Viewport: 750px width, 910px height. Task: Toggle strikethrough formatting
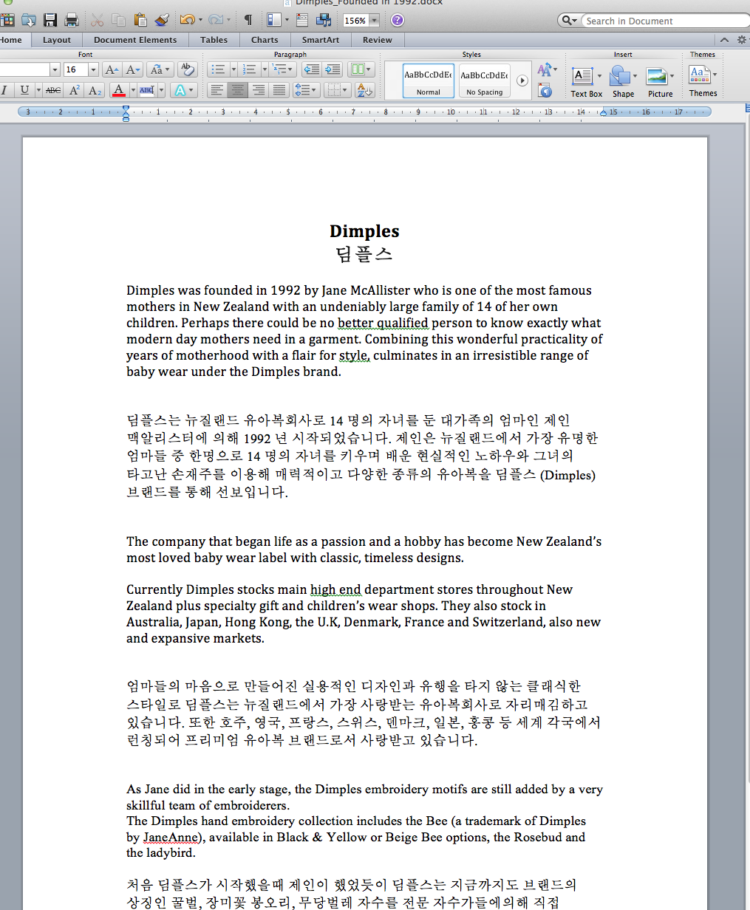click(53, 90)
